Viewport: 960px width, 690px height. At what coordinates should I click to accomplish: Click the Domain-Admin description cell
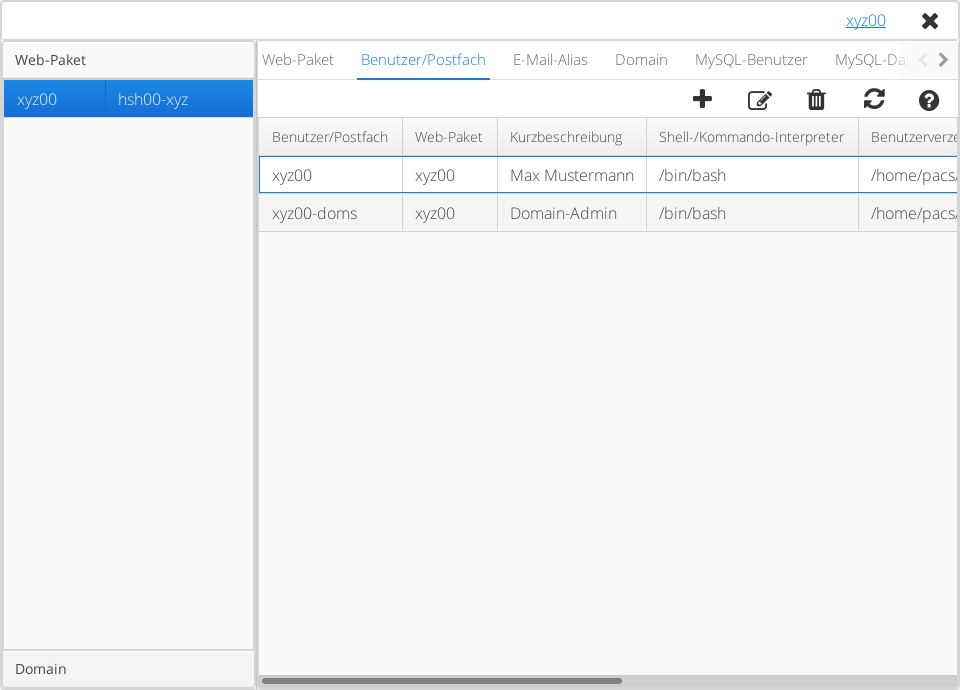tap(572, 213)
